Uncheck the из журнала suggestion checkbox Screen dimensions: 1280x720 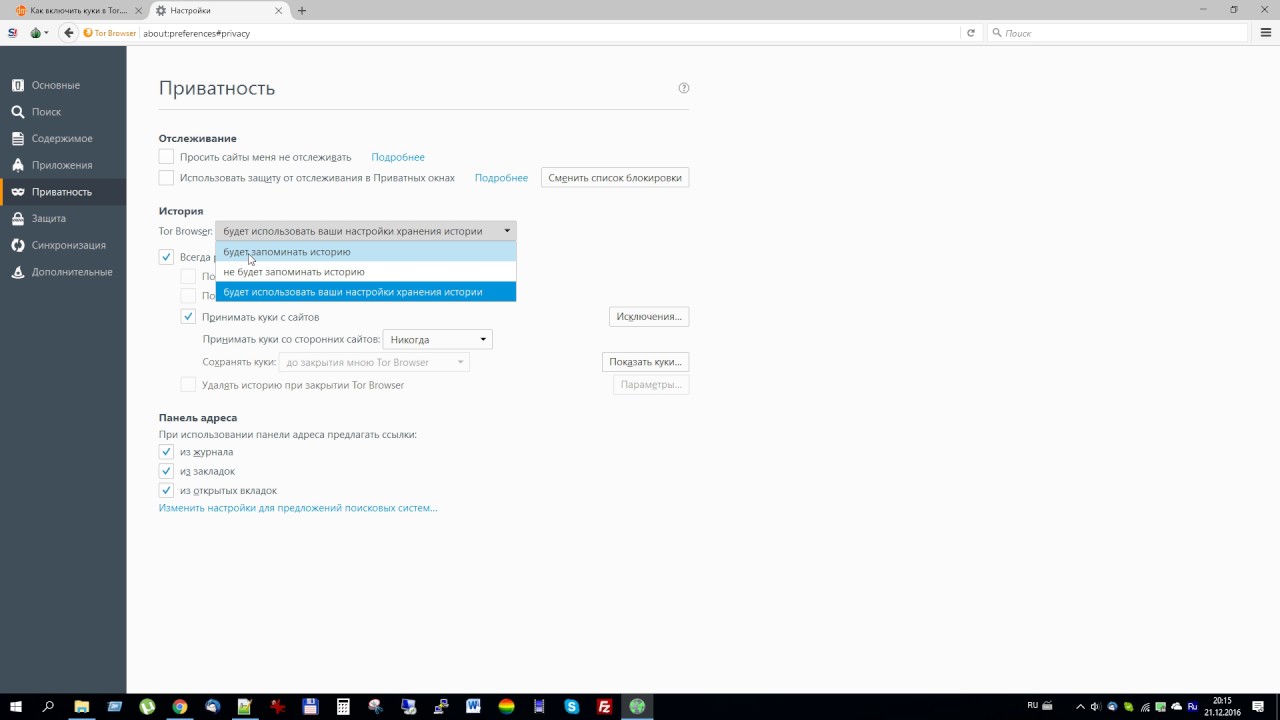pyautogui.click(x=166, y=452)
